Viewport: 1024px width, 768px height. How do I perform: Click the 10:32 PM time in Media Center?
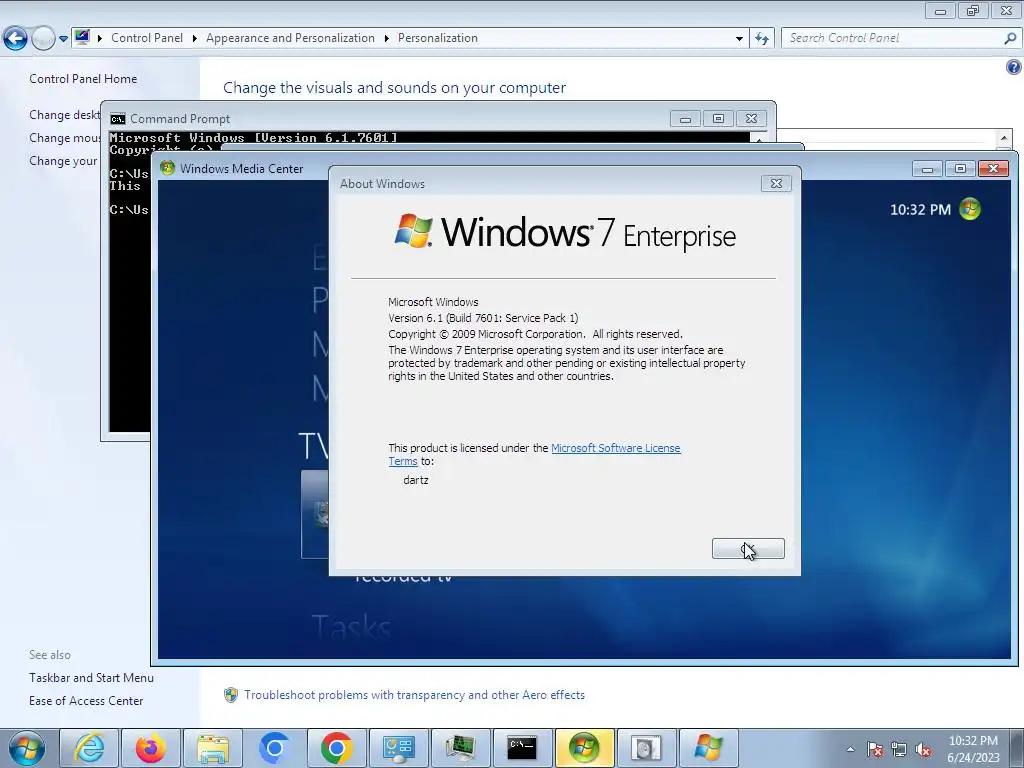pyautogui.click(x=920, y=210)
